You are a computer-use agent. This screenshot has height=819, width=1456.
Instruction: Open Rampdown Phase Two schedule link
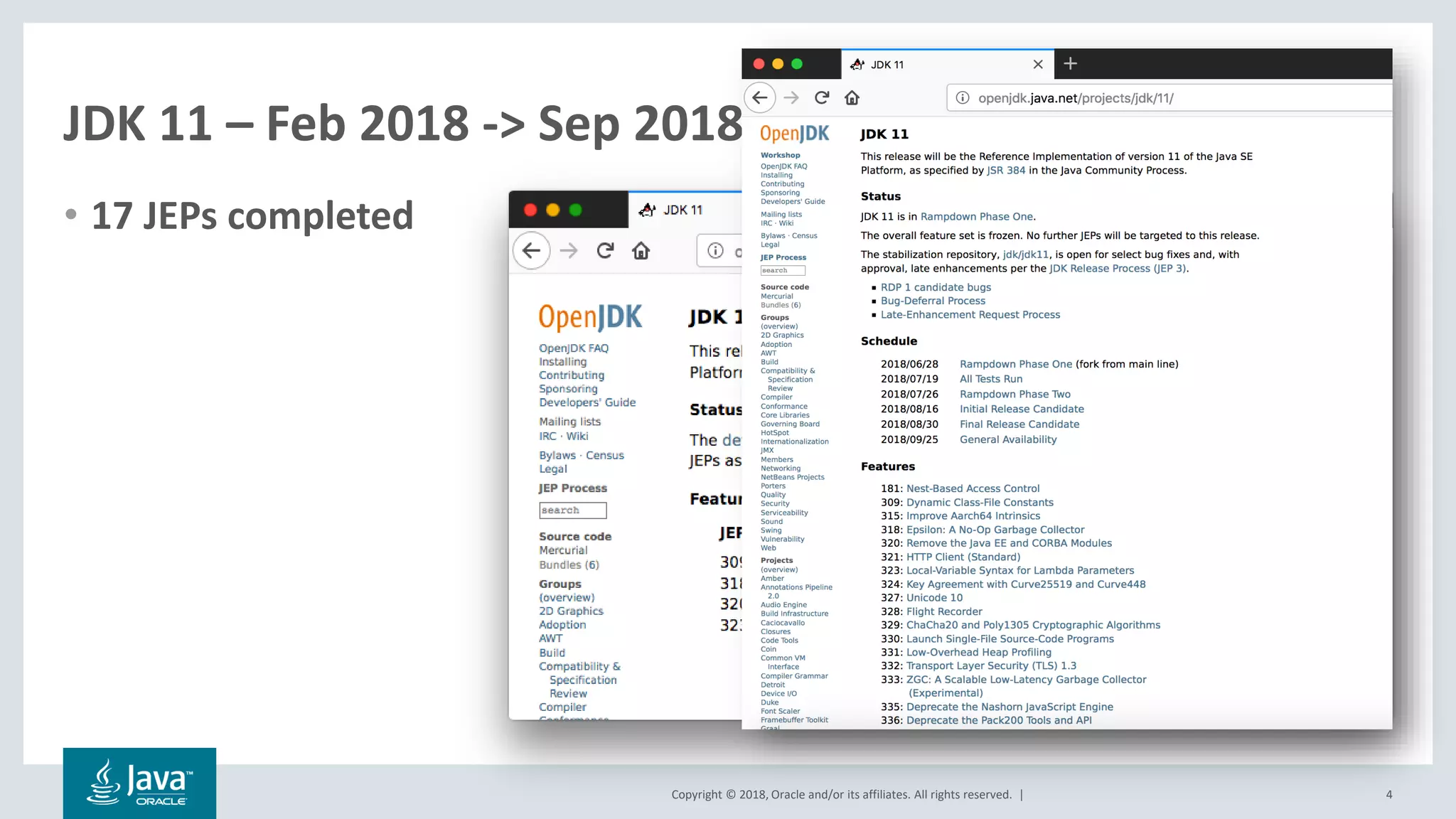click(x=1015, y=394)
